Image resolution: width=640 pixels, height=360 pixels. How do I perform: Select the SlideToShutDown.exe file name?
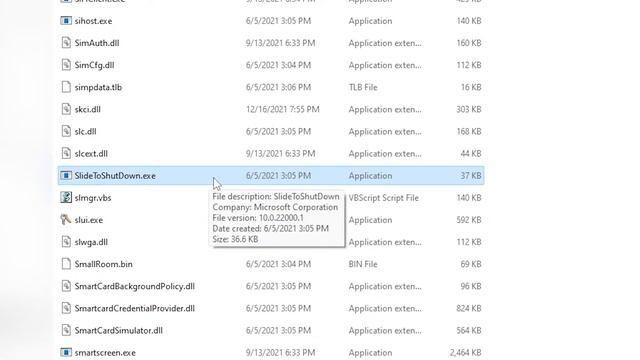115,176
